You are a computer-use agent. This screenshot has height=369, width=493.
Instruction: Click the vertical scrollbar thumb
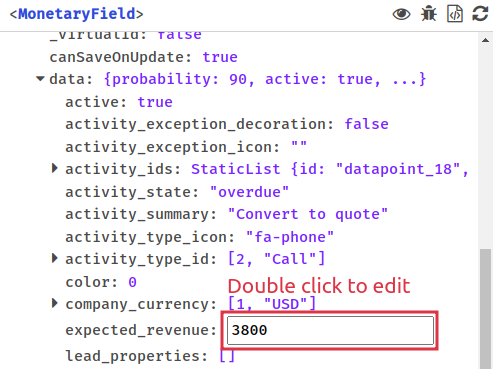(485, 308)
